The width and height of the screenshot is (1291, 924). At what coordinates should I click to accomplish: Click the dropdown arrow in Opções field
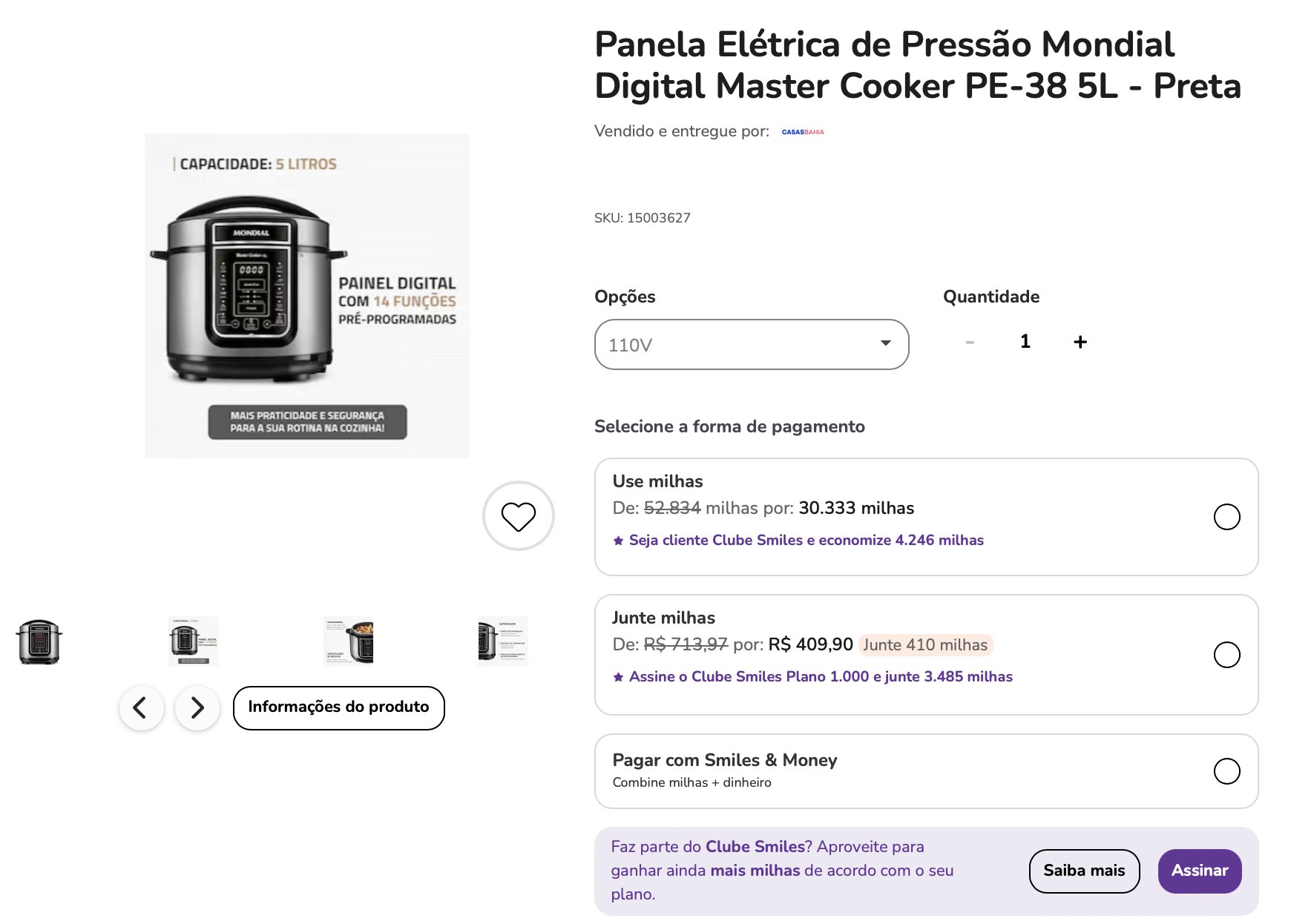click(885, 343)
